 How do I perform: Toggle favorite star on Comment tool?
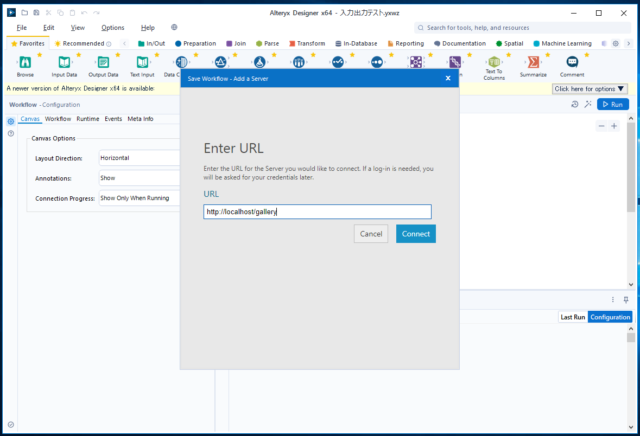tap(587, 55)
